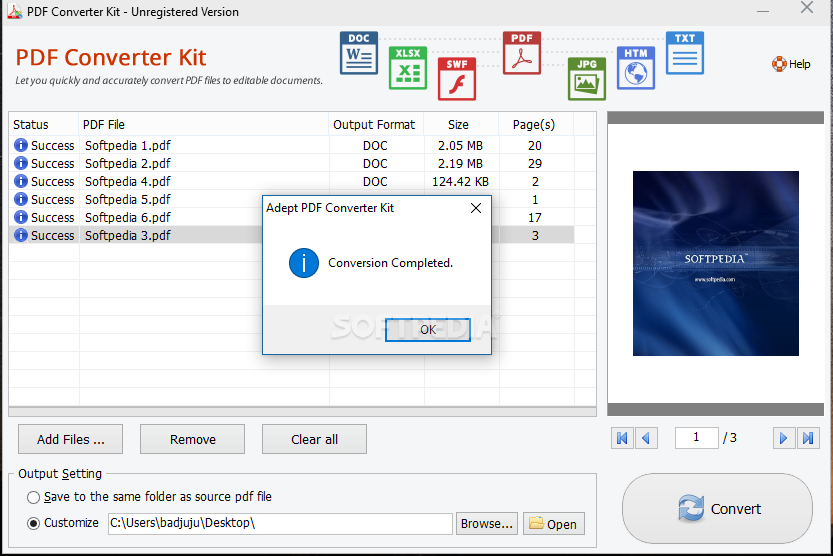This screenshot has height=556, width=833.
Task: Click info icon beside Softpedia 3.pdf
Action: point(21,235)
